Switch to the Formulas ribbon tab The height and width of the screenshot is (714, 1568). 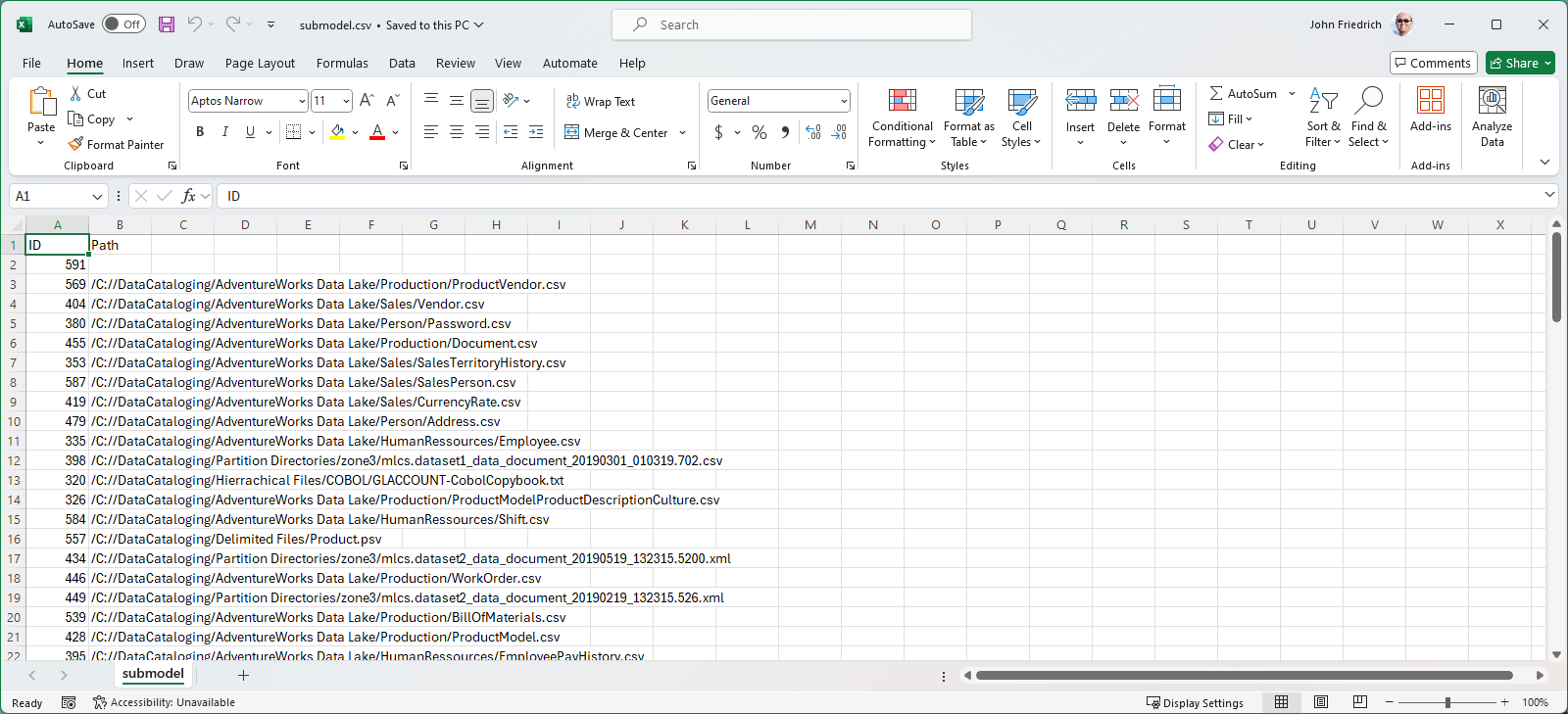(x=342, y=63)
